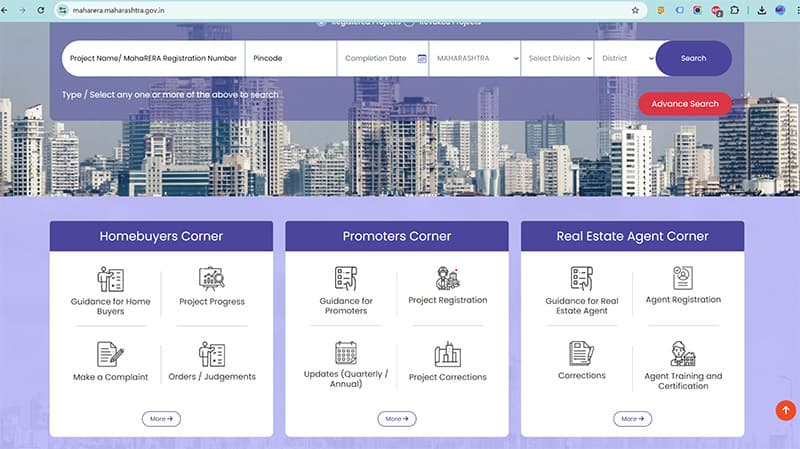This screenshot has height=449, width=800.
Task: Click the 'Type / Select any one or more' hint text
Action: click(170, 95)
